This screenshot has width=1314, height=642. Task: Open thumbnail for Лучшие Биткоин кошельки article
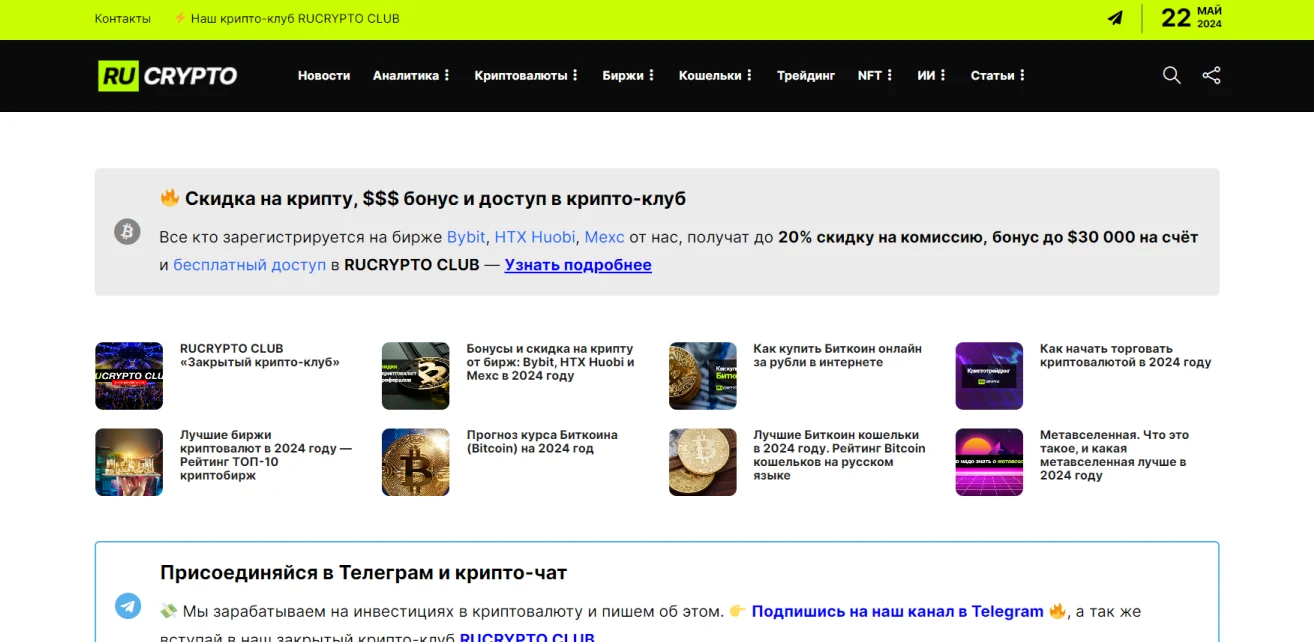[703, 462]
